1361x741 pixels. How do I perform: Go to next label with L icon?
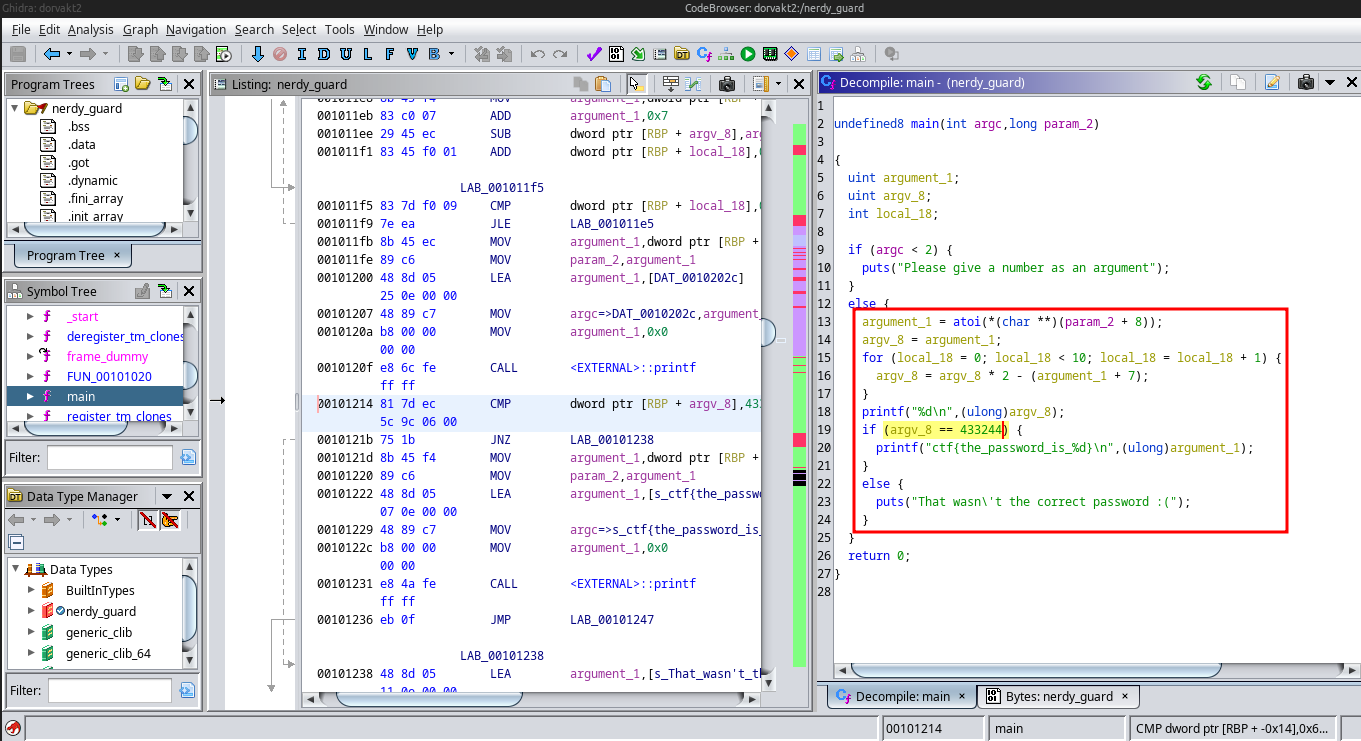pyautogui.click(x=369, y=54)
